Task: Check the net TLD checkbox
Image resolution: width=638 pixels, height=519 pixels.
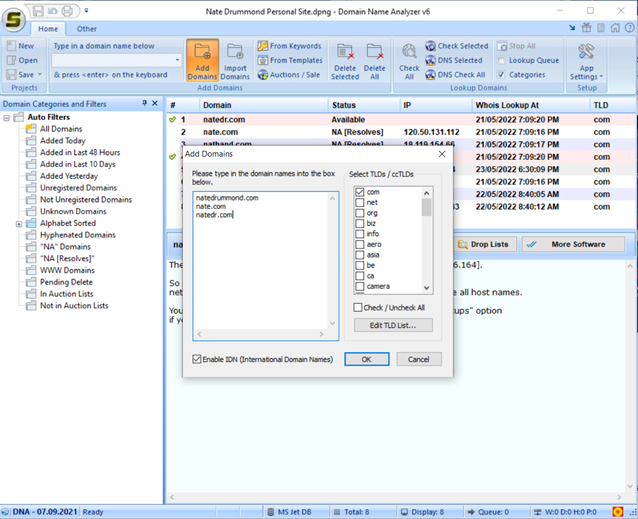Action: coord(360,202)
